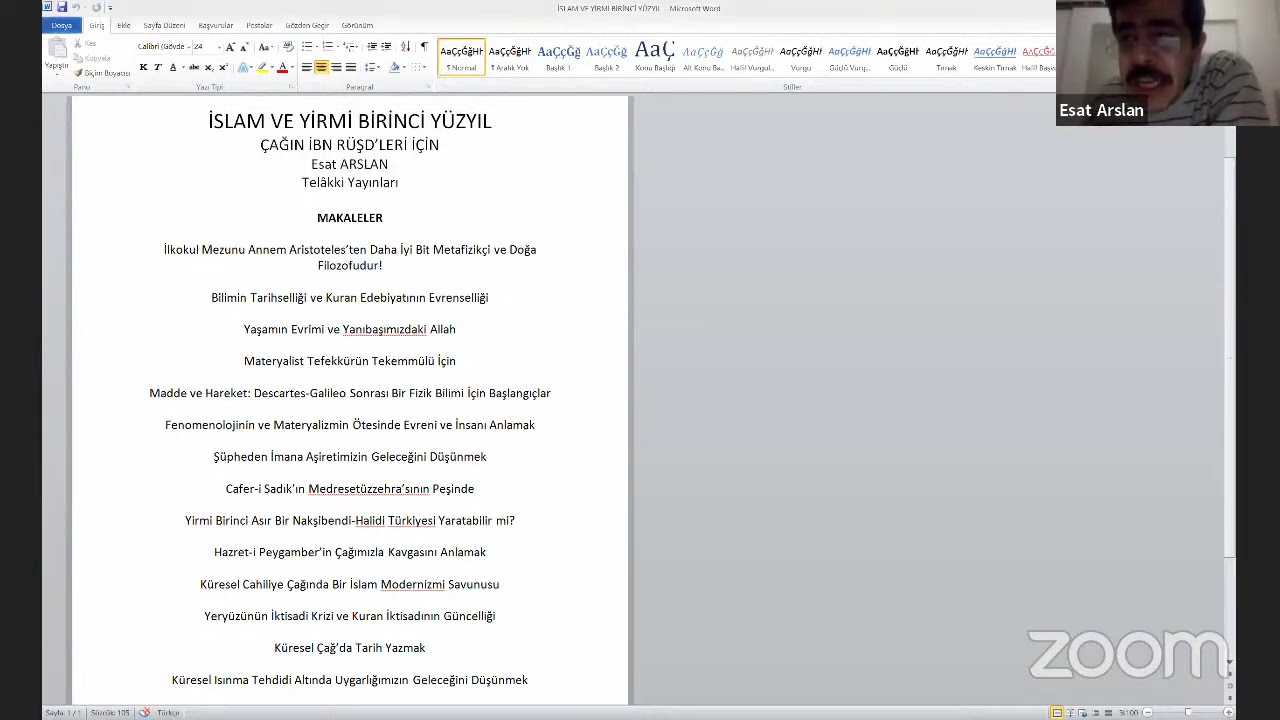Open the Dosya file tab

tap(62, 25)
